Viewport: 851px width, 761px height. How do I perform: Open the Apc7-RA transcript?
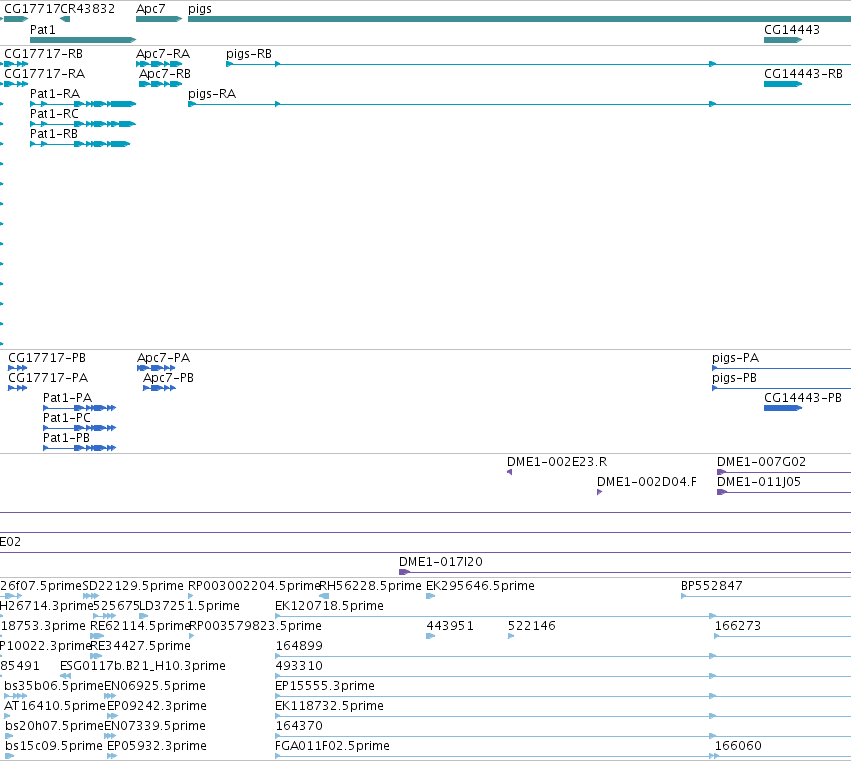pyautogui.click(x=158, y=64)
